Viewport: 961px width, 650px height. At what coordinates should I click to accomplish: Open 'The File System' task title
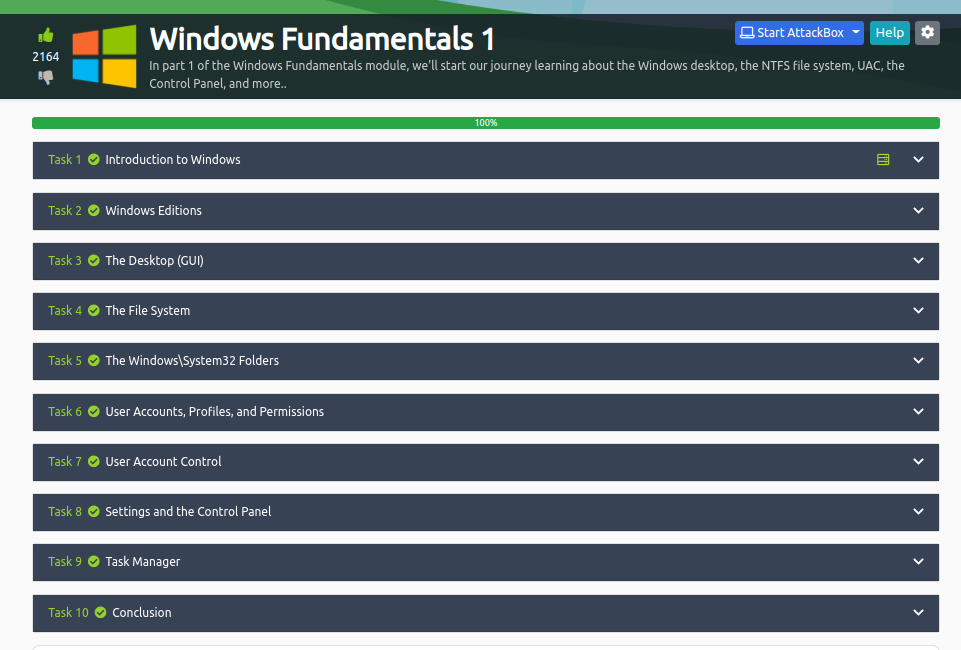coord(148,311)
